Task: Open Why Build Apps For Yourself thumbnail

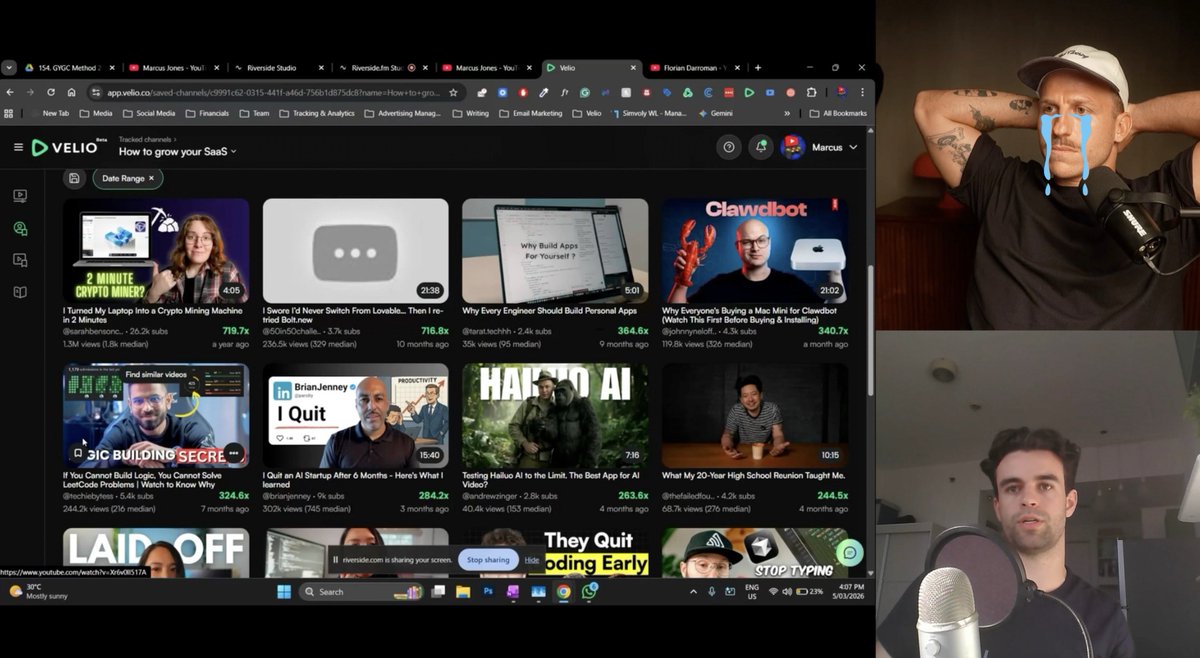Action: click(555, 250)
